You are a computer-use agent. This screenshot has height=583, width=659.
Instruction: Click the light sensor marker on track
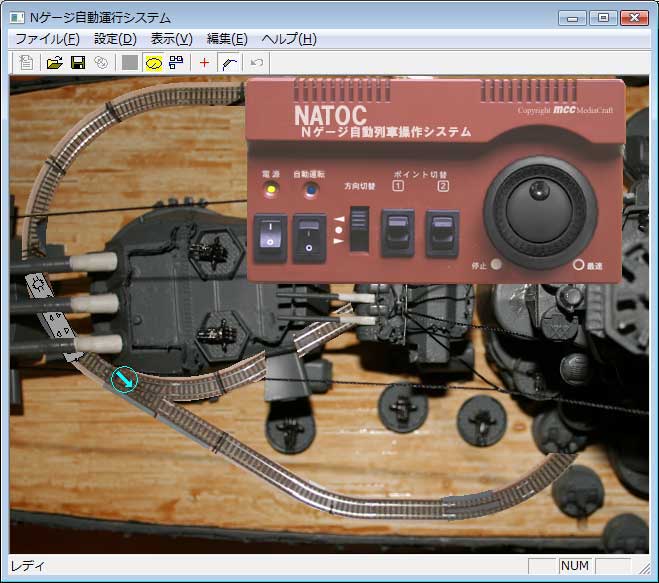39,285
